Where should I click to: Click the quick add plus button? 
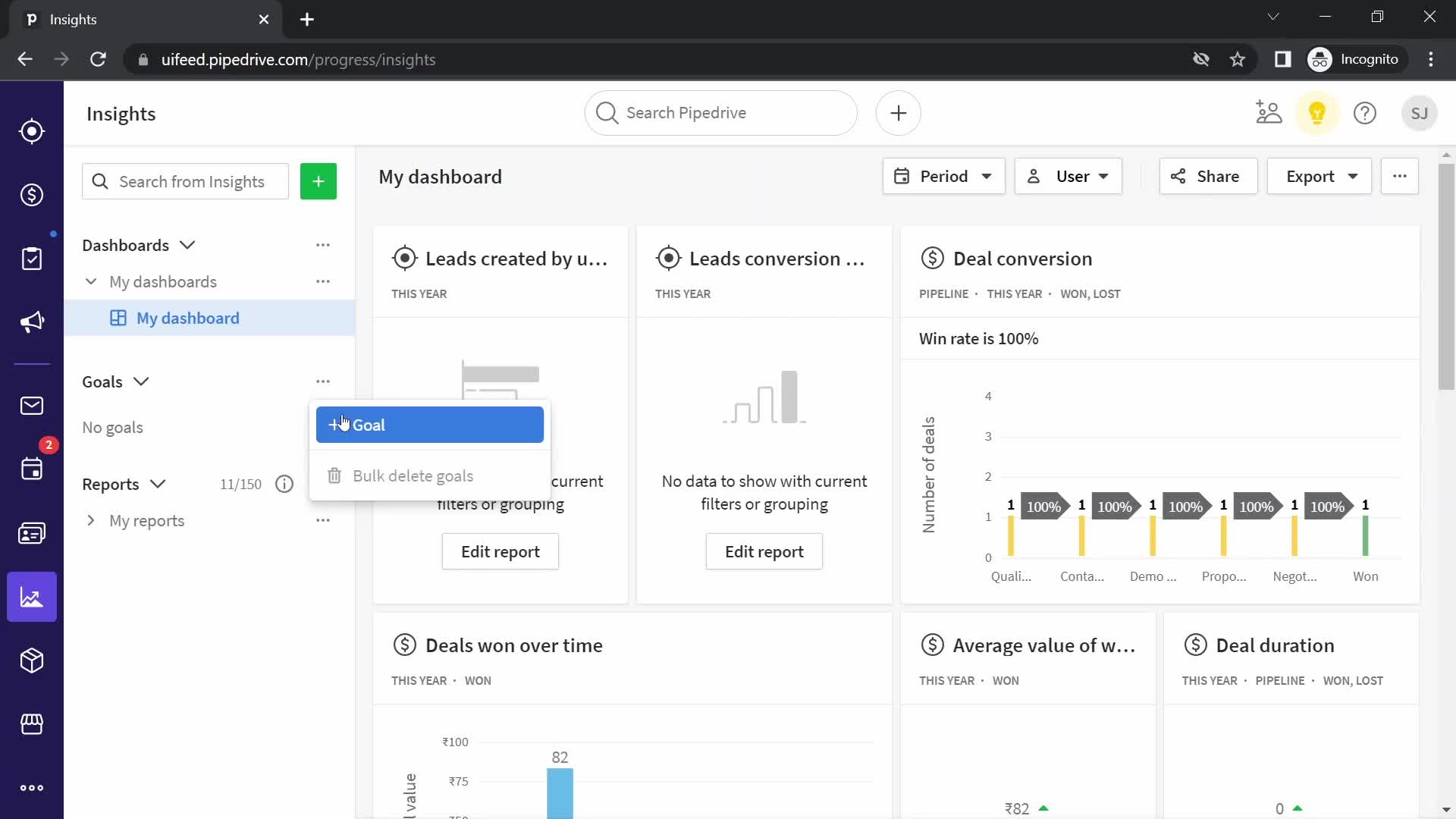click(899, 113)
